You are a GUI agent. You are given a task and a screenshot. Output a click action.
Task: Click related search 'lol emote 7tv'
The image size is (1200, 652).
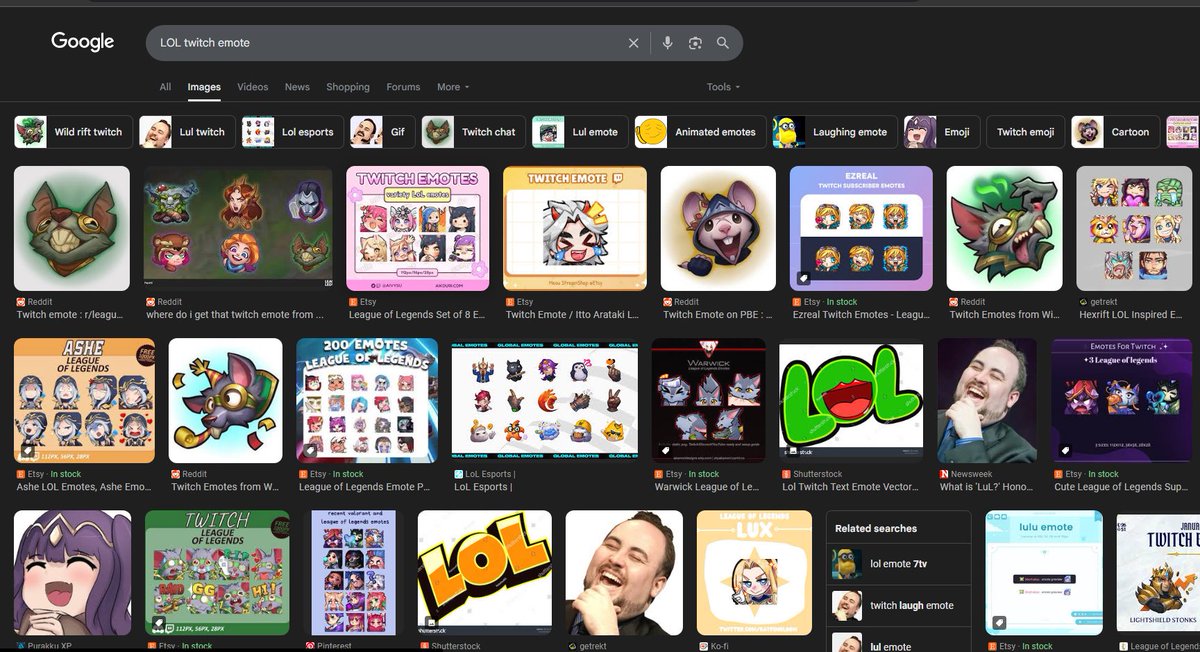tap(898, 564)
